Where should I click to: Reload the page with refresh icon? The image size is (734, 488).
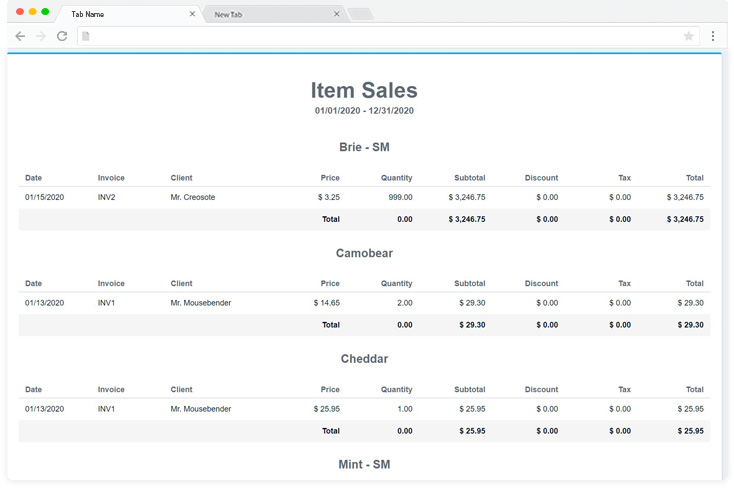[x=62, y=36]
